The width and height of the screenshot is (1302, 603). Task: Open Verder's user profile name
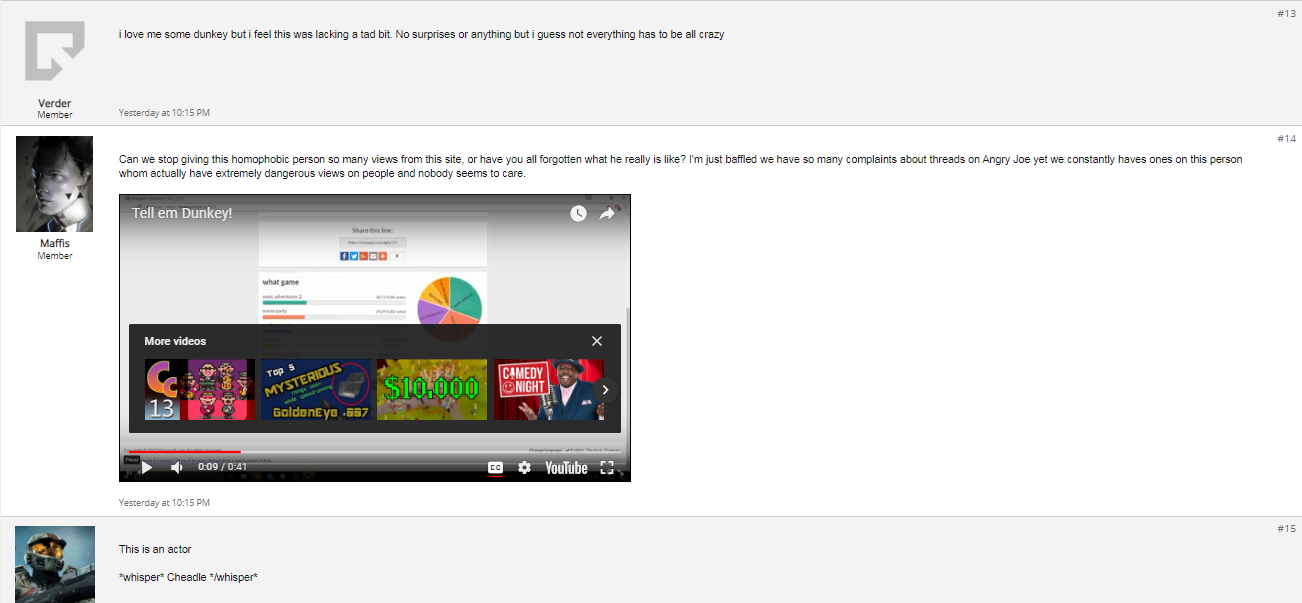click(55, 103)
